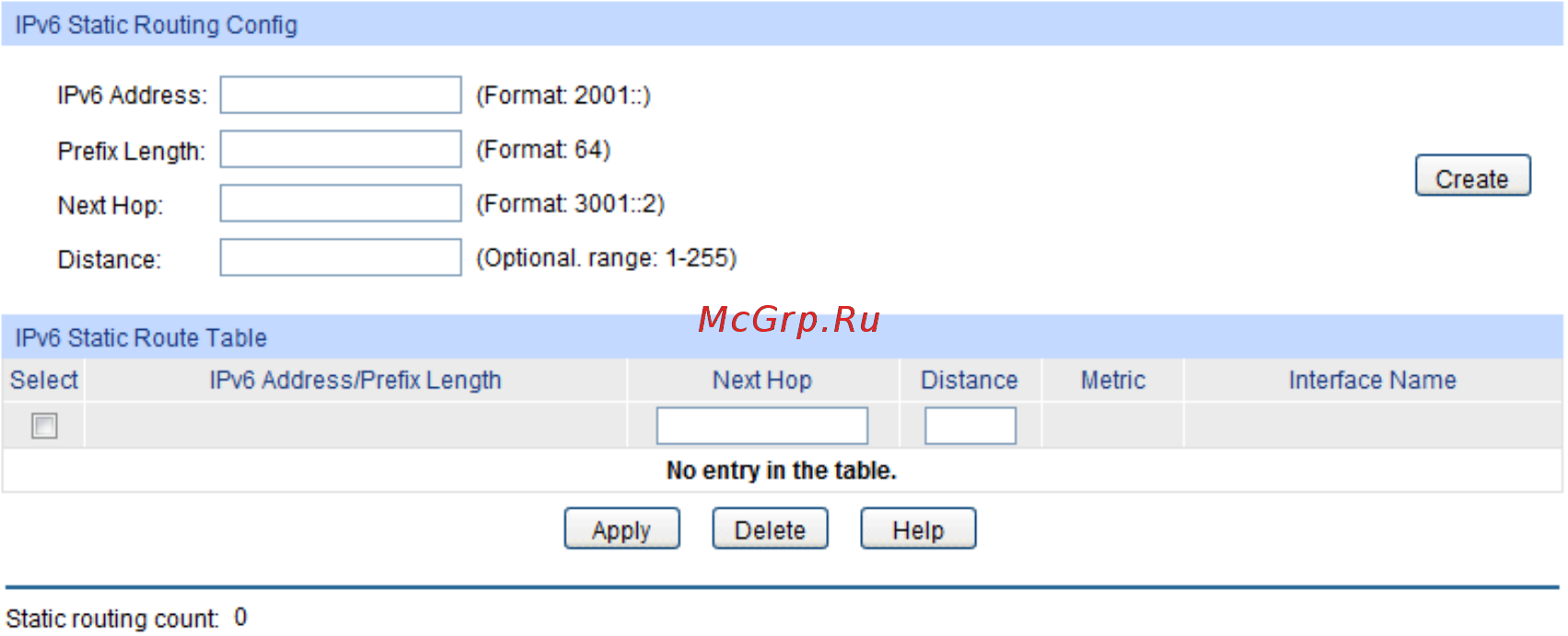This screenshot has width=1568, height=636.
Task: Click the Delete button
Action: click(770, 529)
